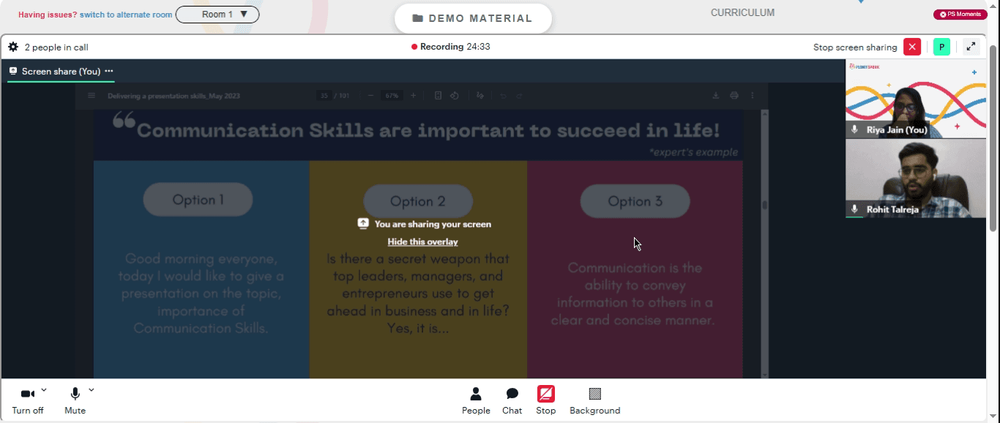Click switch to alternate room link

pos(126,14)
